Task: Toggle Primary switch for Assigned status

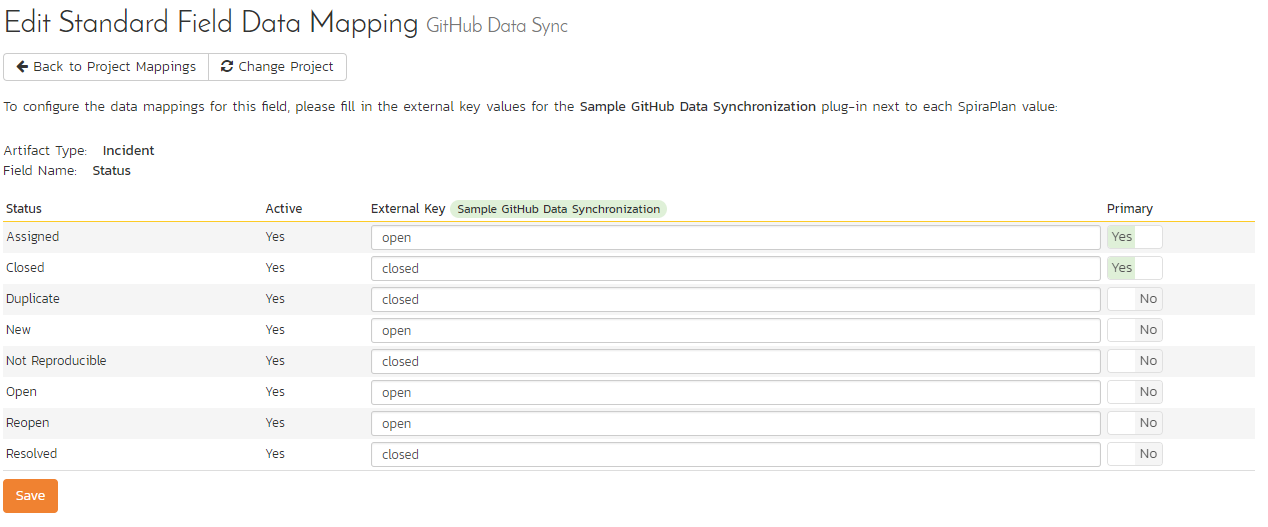Action: [x=1135, y=237]
